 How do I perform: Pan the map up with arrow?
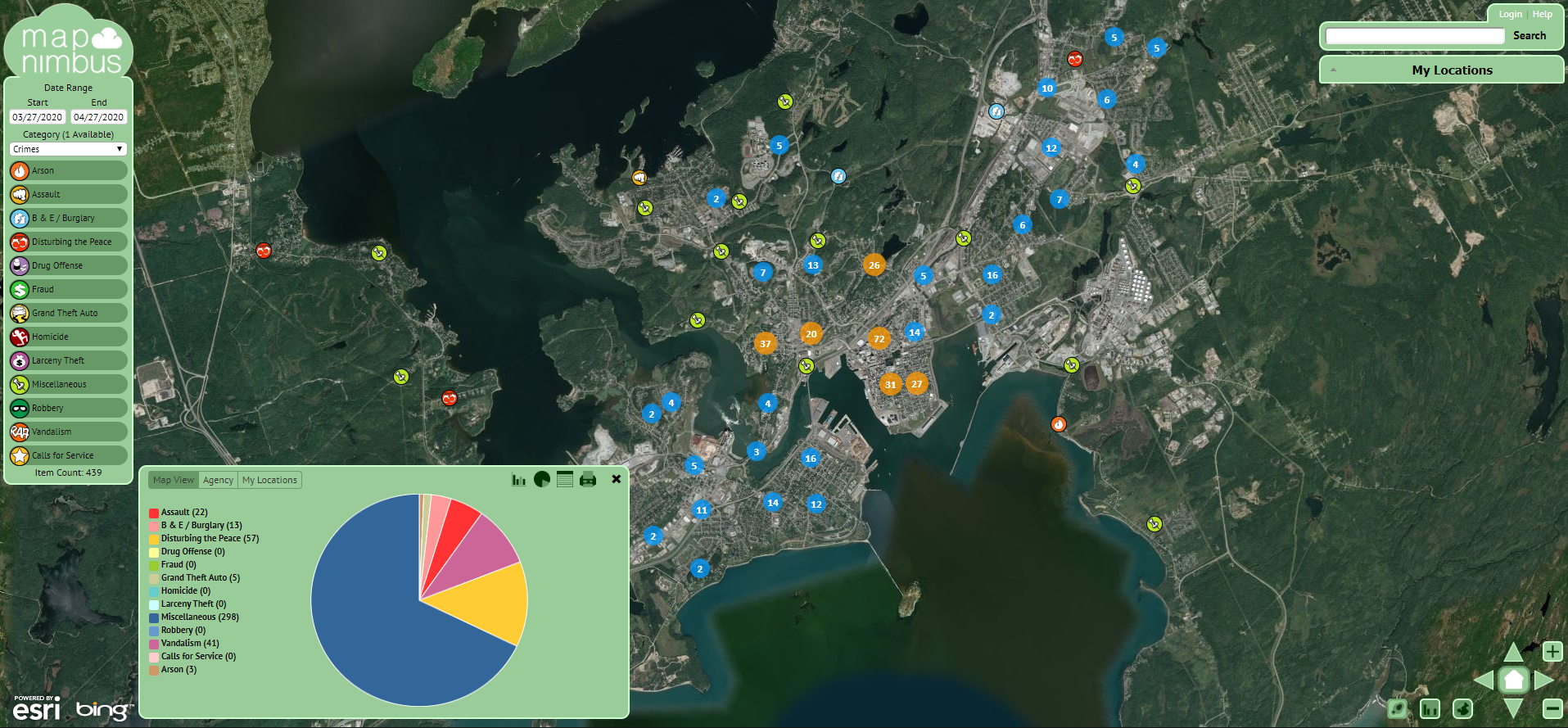(1513, 652)
